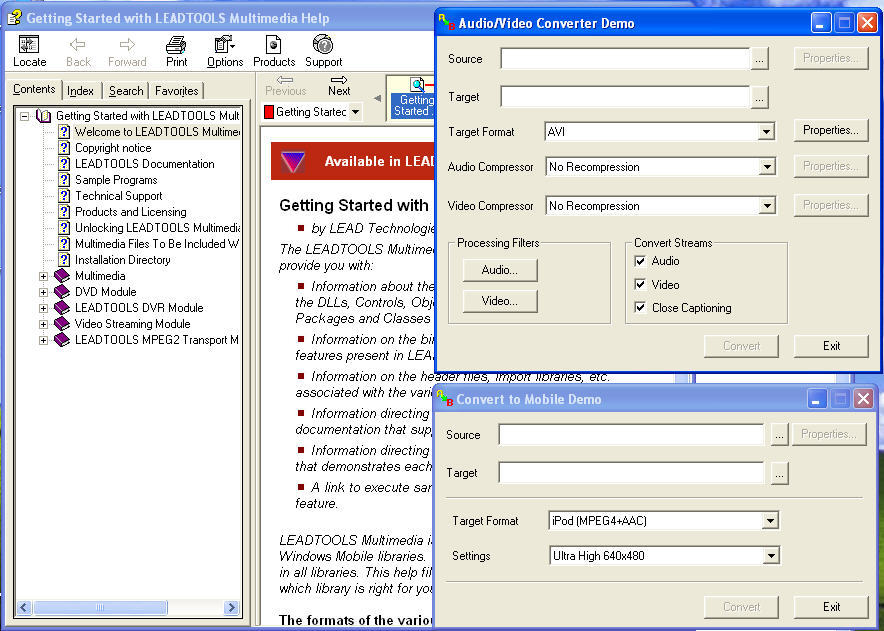Click the small left arrow beside Getting Started tab
This screenshot has width=884, height=631.
[x=377, y=98]
